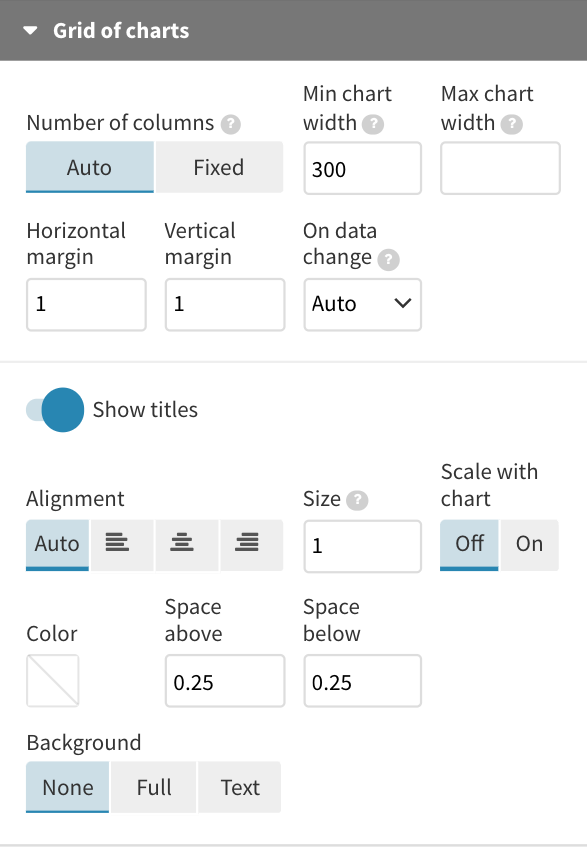Viewport: 587px width, 847px height.
Task: Open the Max chart width help tooltip
Action: click(x=512, y=123)
